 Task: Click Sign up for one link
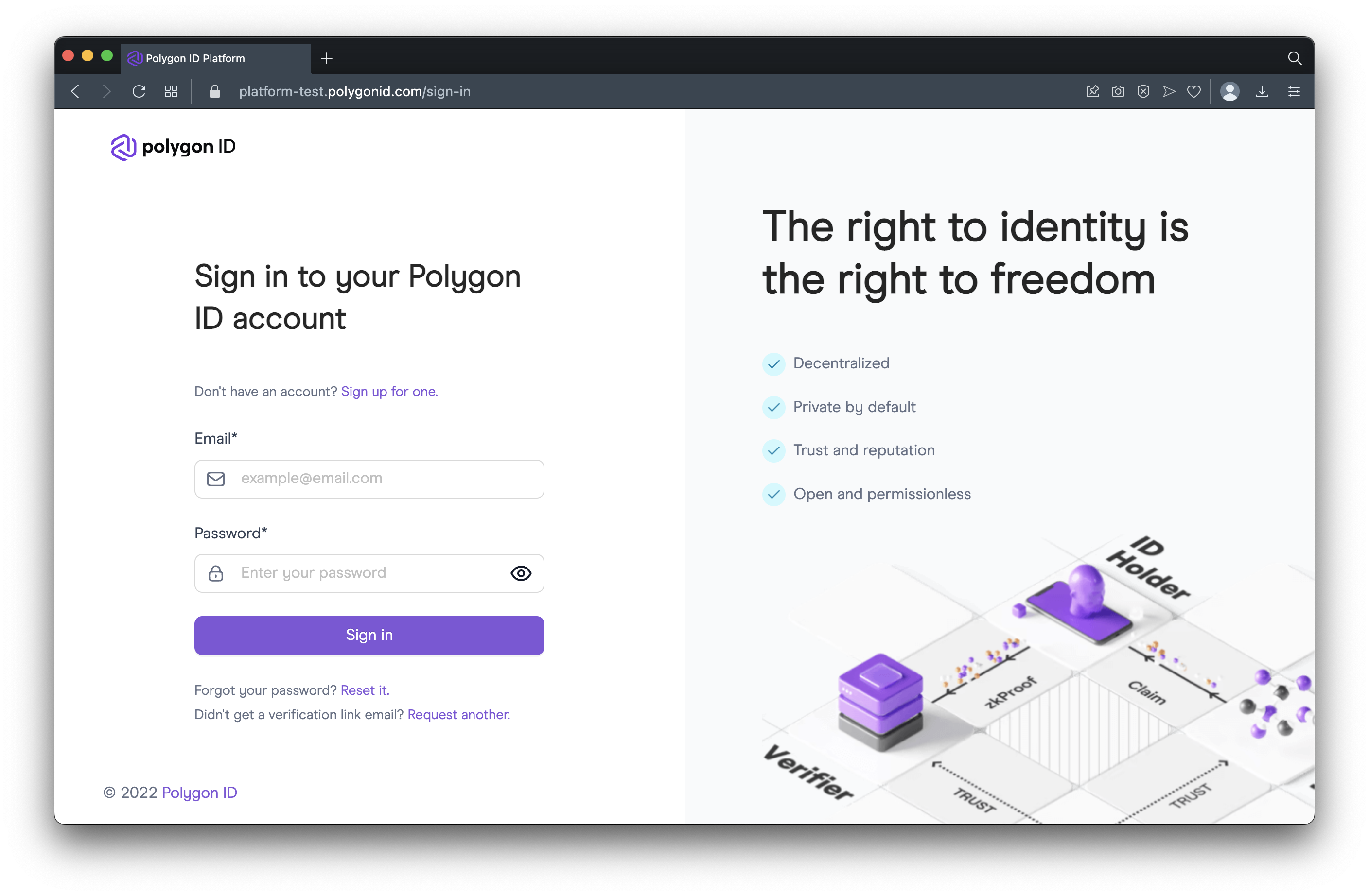point(389,391)
